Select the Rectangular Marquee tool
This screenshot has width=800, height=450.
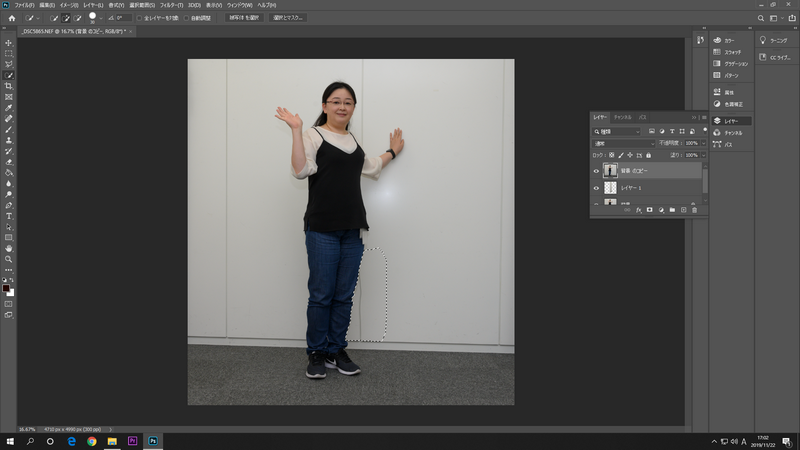pyautogui.click(x=9, y=54)
